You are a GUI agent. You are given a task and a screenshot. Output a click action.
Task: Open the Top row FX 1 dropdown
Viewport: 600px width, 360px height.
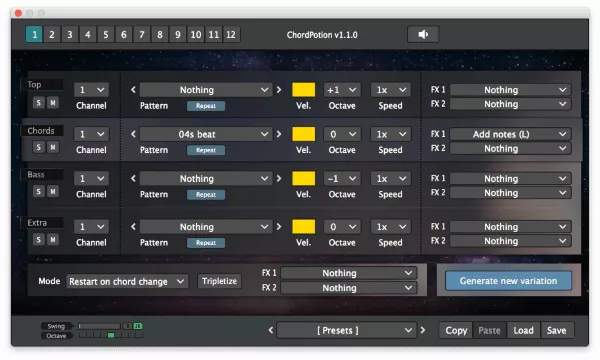tap(510, 90)
